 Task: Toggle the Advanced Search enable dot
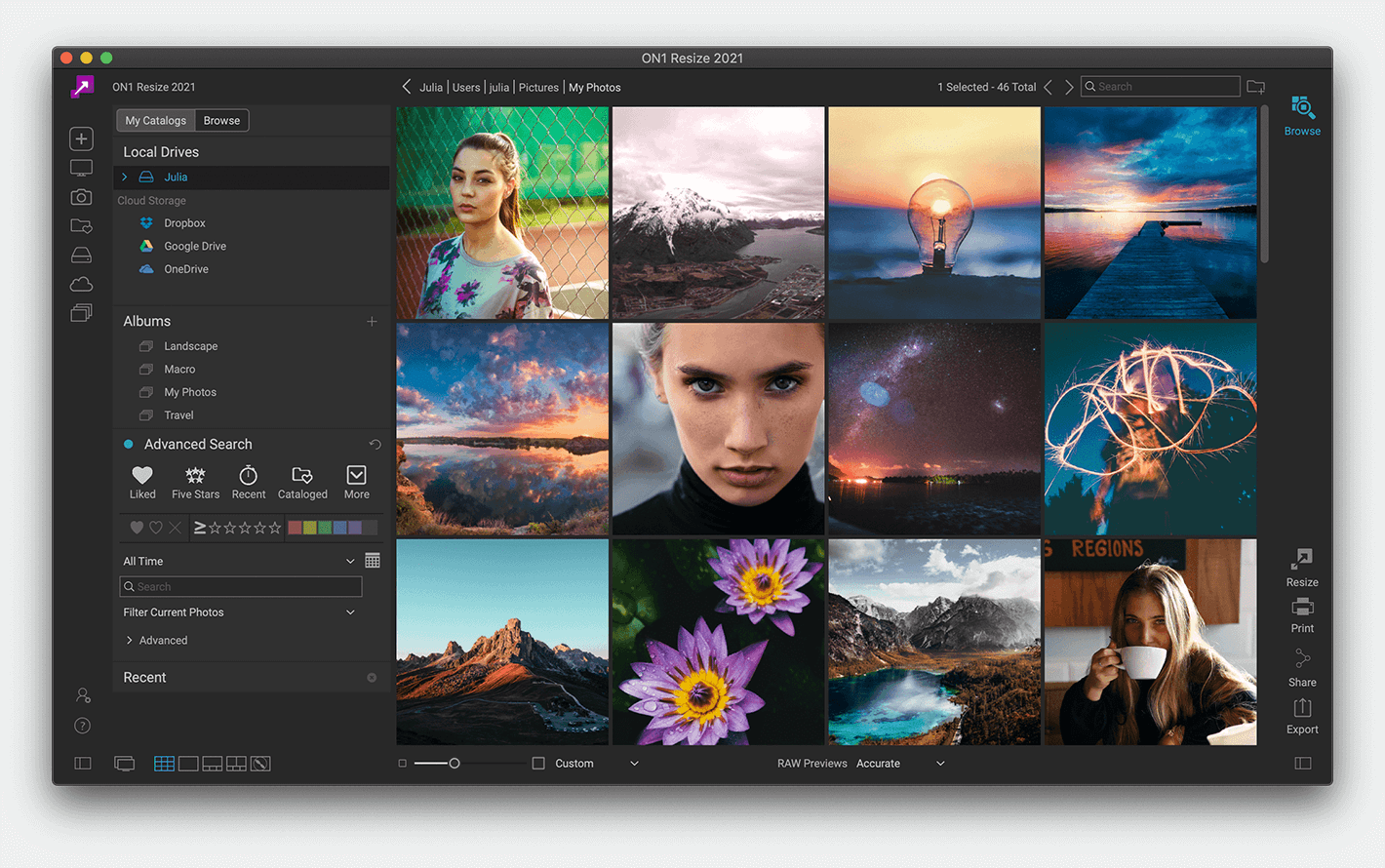[x=128, y=445]
